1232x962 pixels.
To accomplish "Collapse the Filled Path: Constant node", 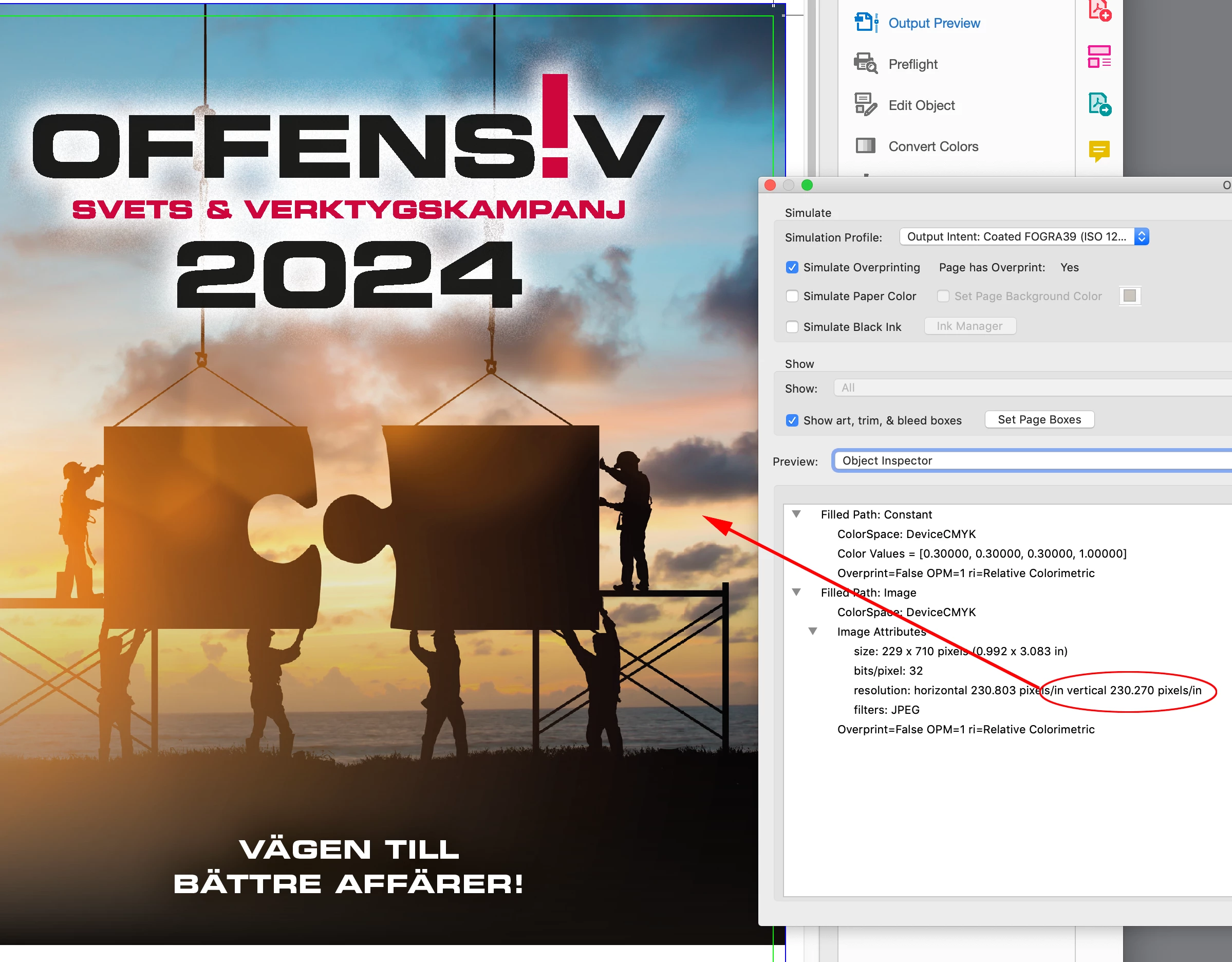I will pos(796,514).
